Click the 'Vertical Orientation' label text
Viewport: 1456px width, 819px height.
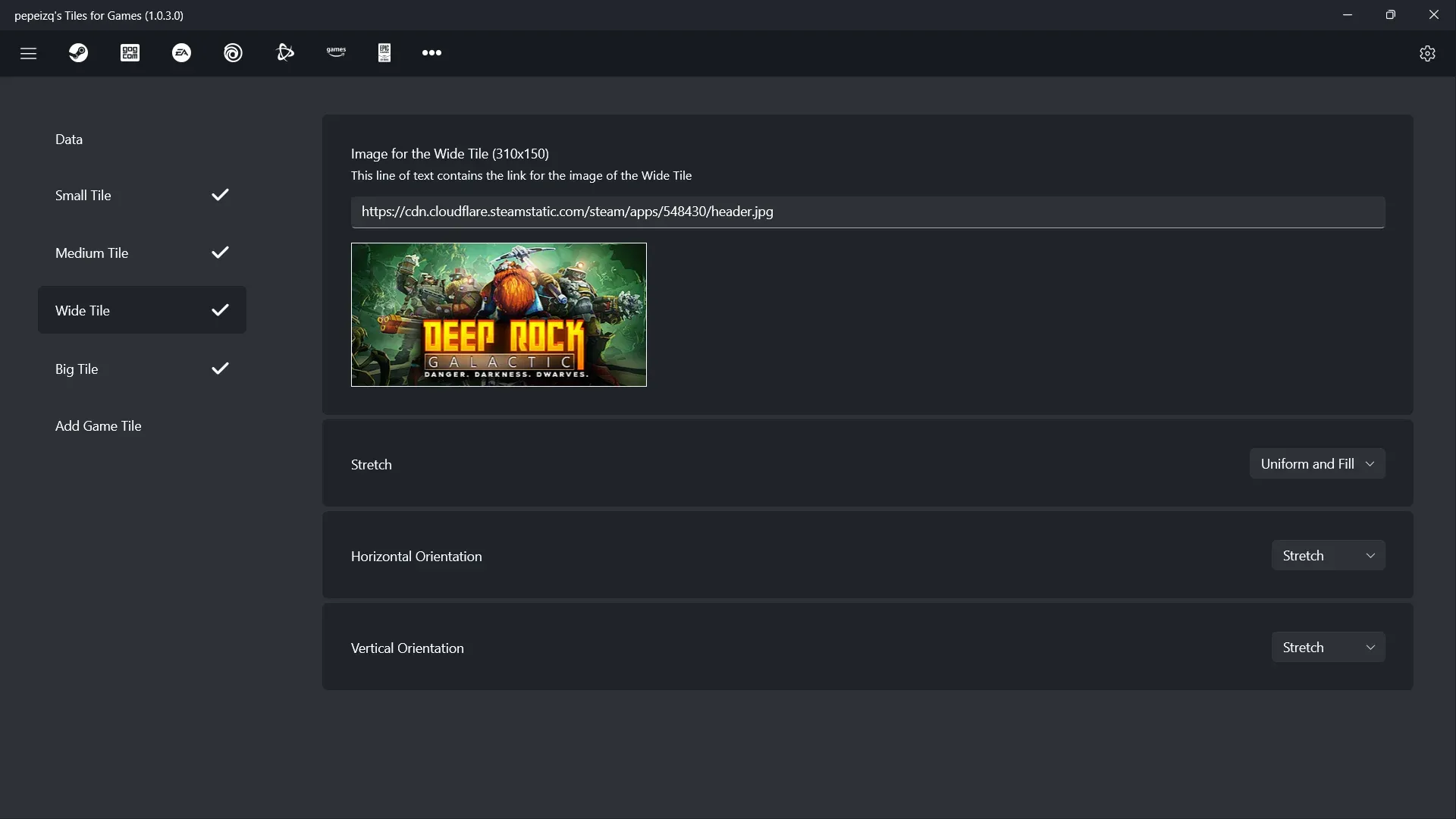tap(407, 648)
